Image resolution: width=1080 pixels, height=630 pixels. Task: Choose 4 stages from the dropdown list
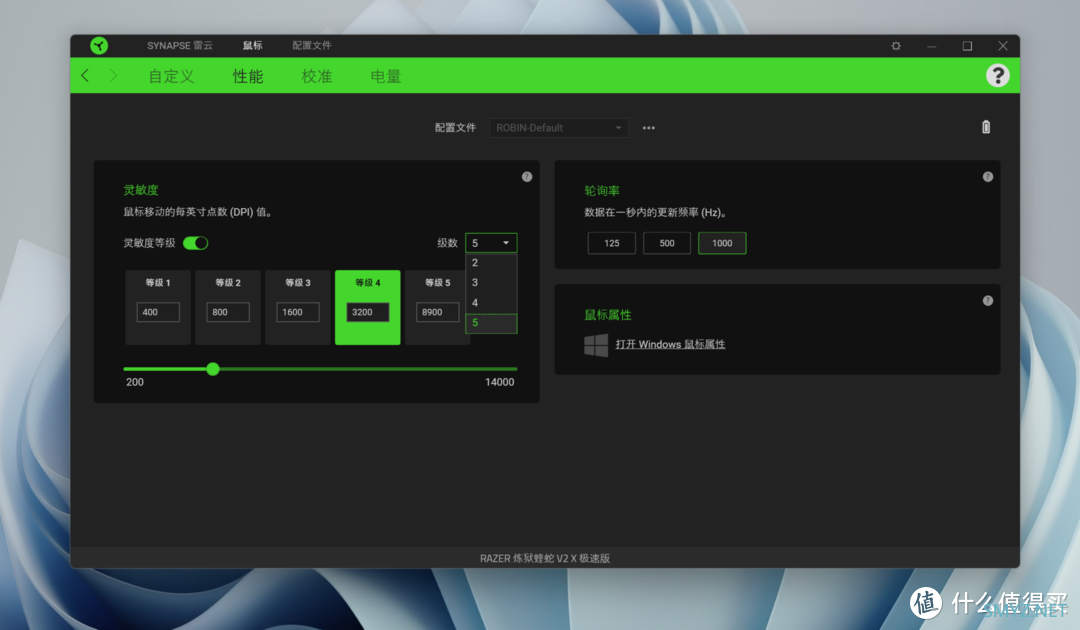(x=491, y=303)
